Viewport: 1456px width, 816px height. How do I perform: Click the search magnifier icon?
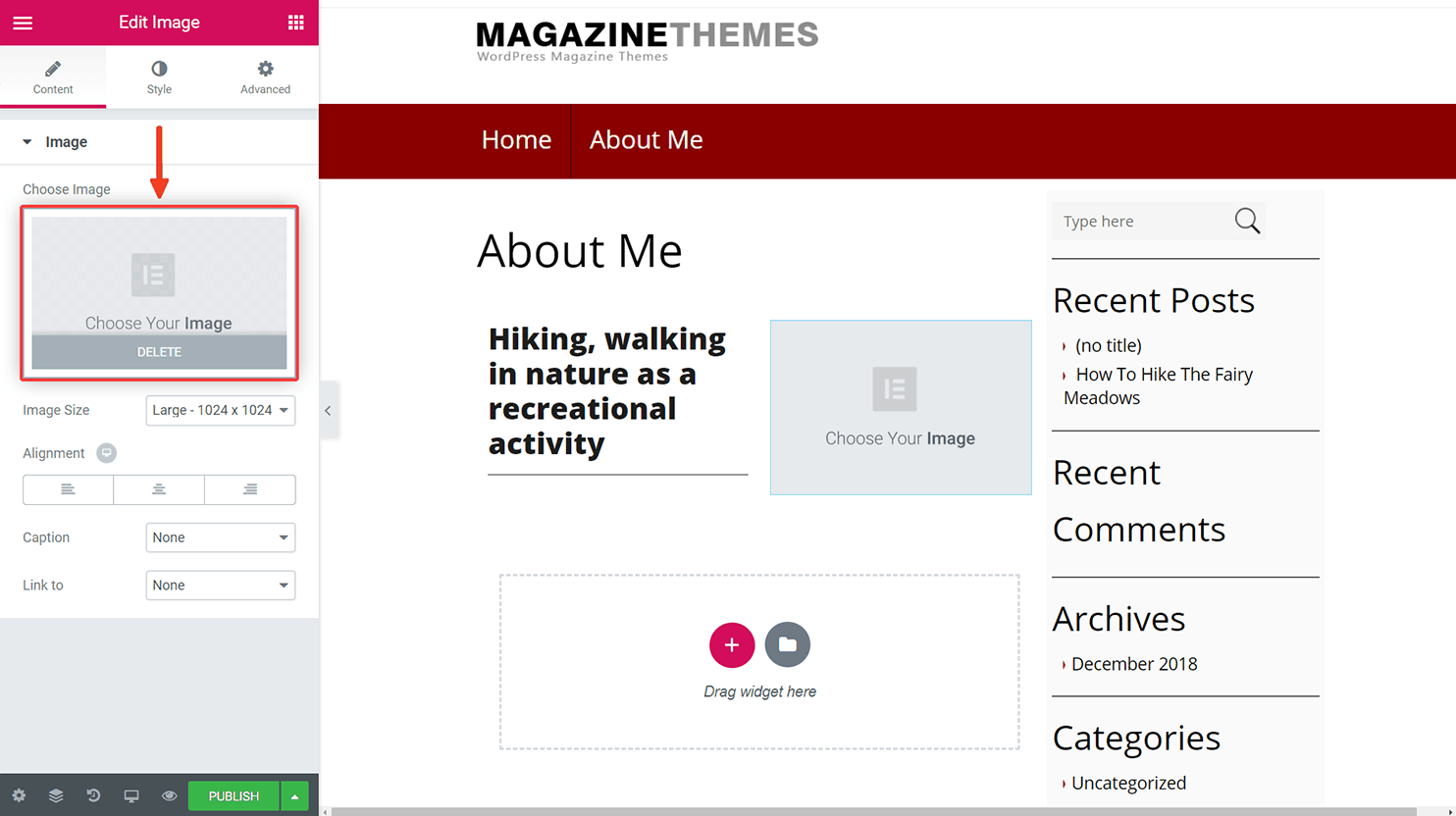pyautogui.click(x=1247, y=221)
